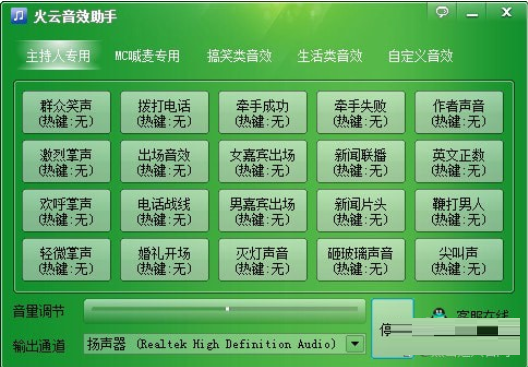
Task: Trigger the 牵手成功 sound
Action: pyautogui.click(x=263, y=112)
